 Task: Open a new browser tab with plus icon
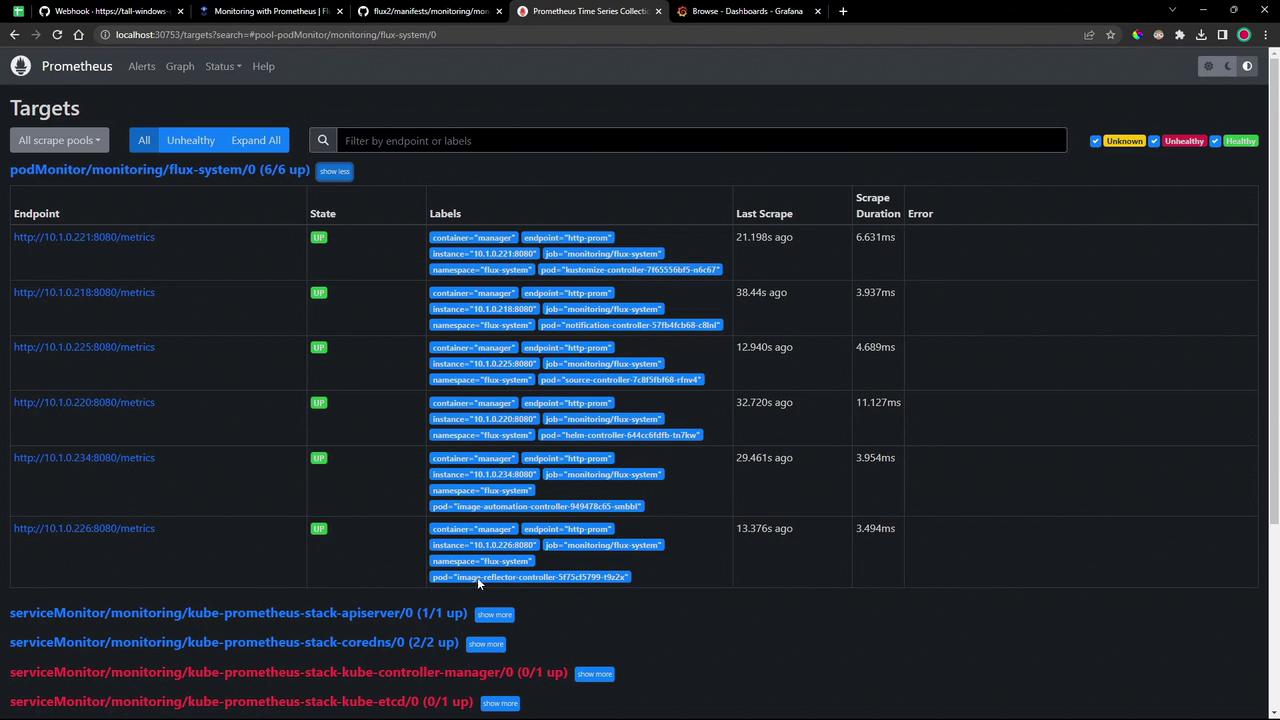[x=843, y=11]
